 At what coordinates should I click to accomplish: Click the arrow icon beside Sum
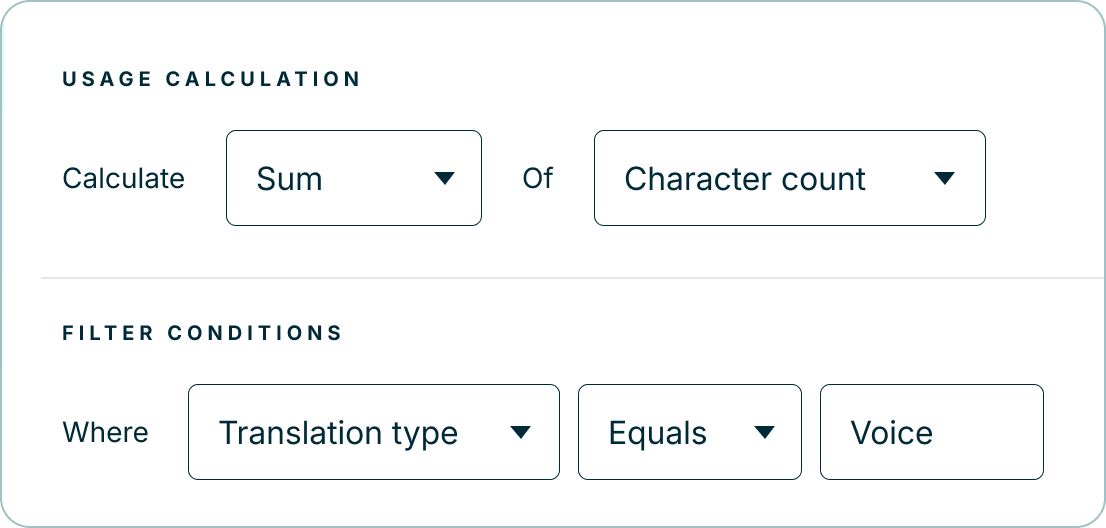(445, 178)
